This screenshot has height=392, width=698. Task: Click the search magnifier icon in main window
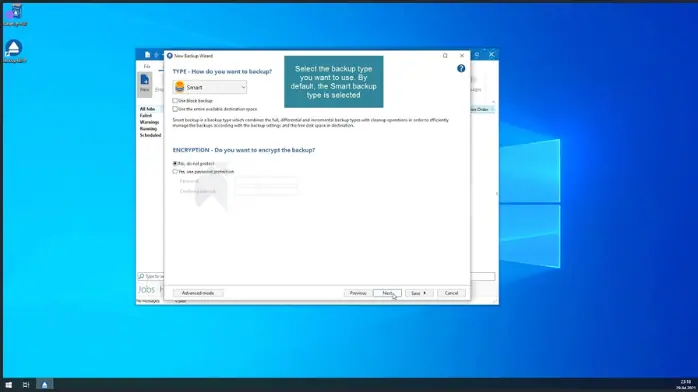141,276
